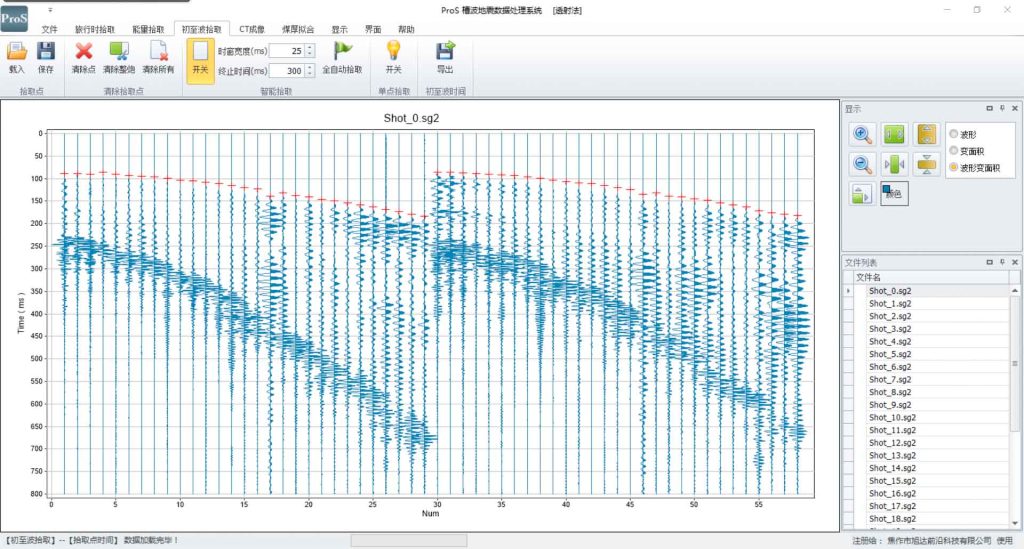Click the yellow vertical expand icon
This screenshot has width=1024, height=549.
coord(926,134)
